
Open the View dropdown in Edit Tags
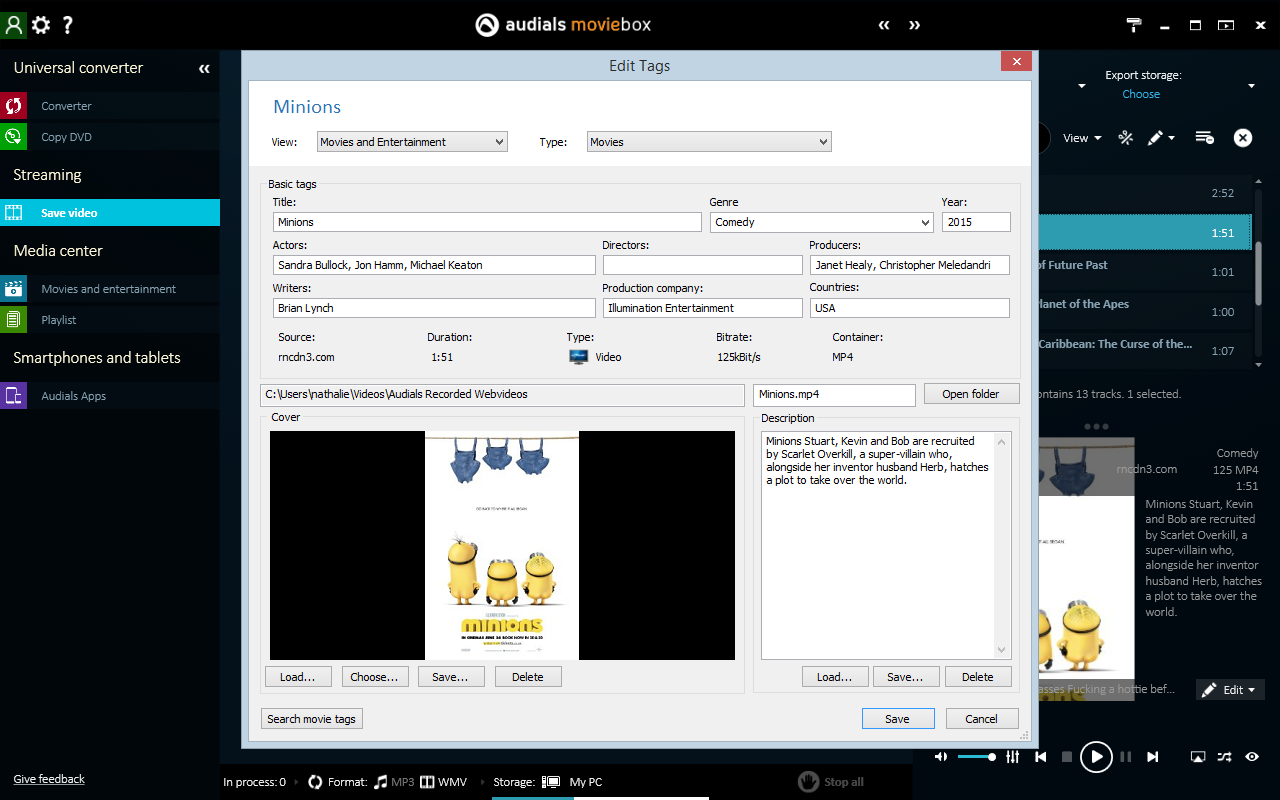(412, 142)
